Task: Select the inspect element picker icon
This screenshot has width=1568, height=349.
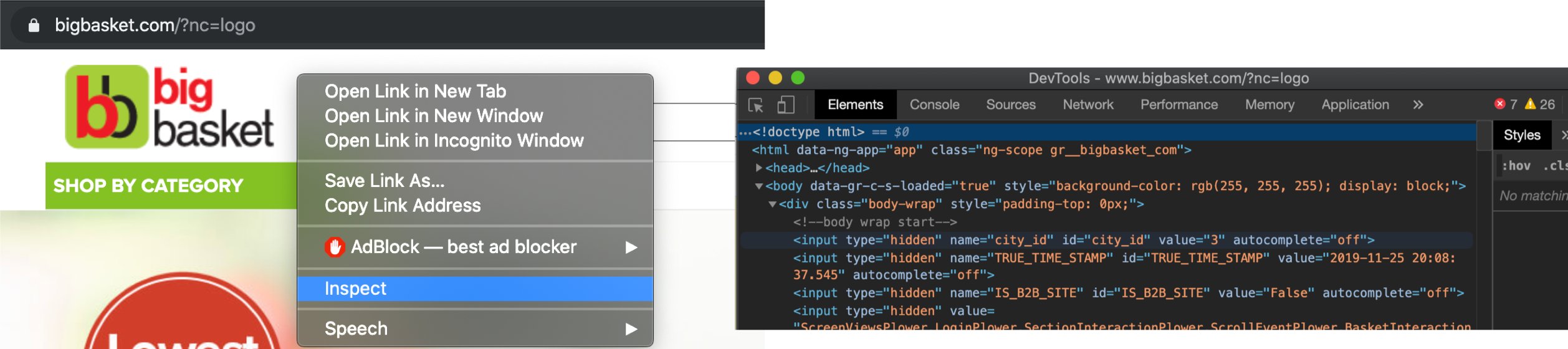Action: point(756,105)
